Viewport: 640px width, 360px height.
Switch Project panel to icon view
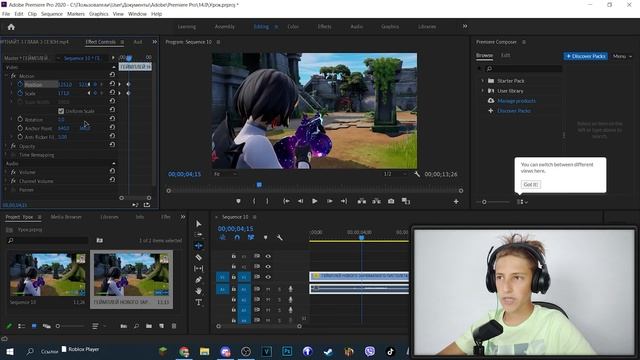[x=34, y=326]
